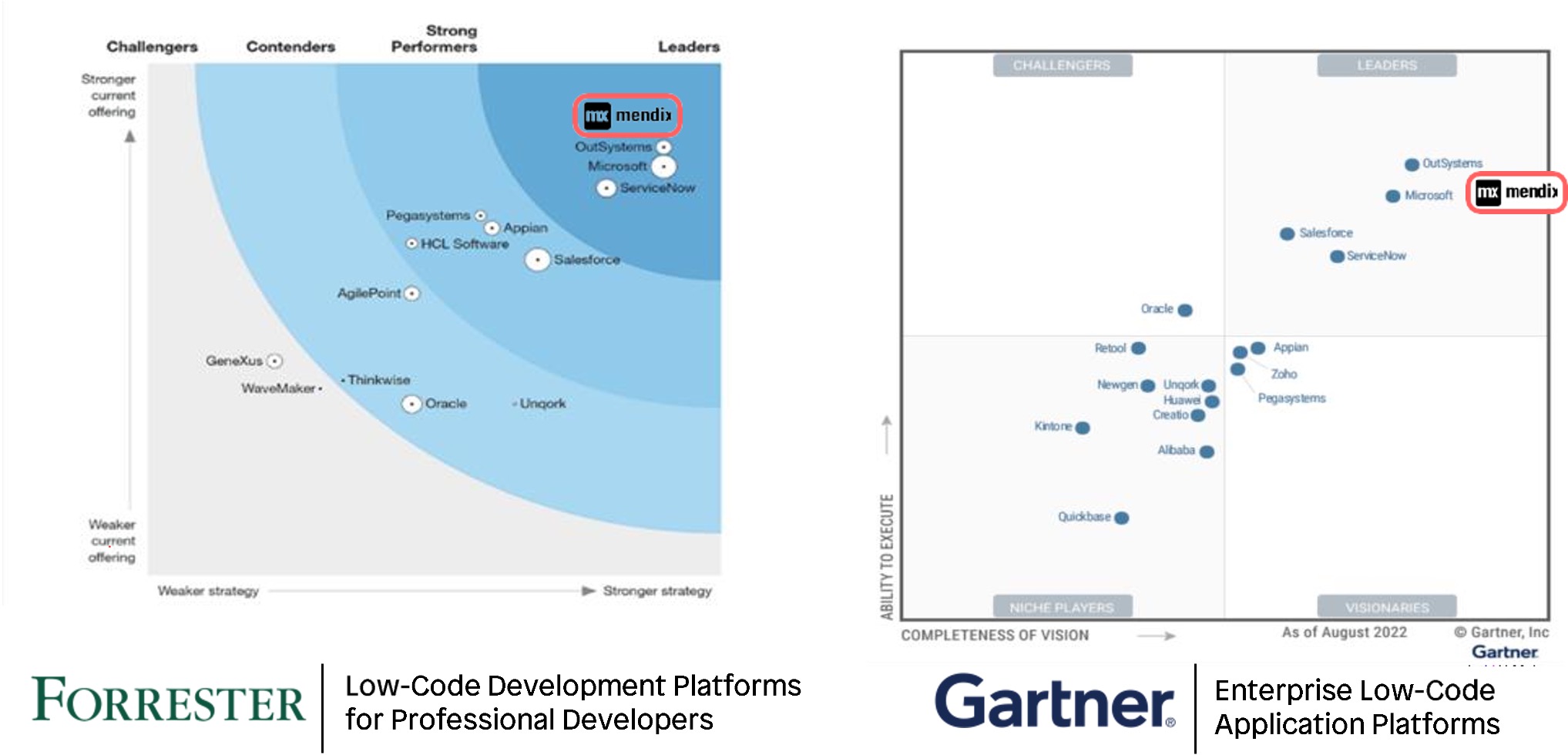Click the Thinkwise label

tap(378, 380)
